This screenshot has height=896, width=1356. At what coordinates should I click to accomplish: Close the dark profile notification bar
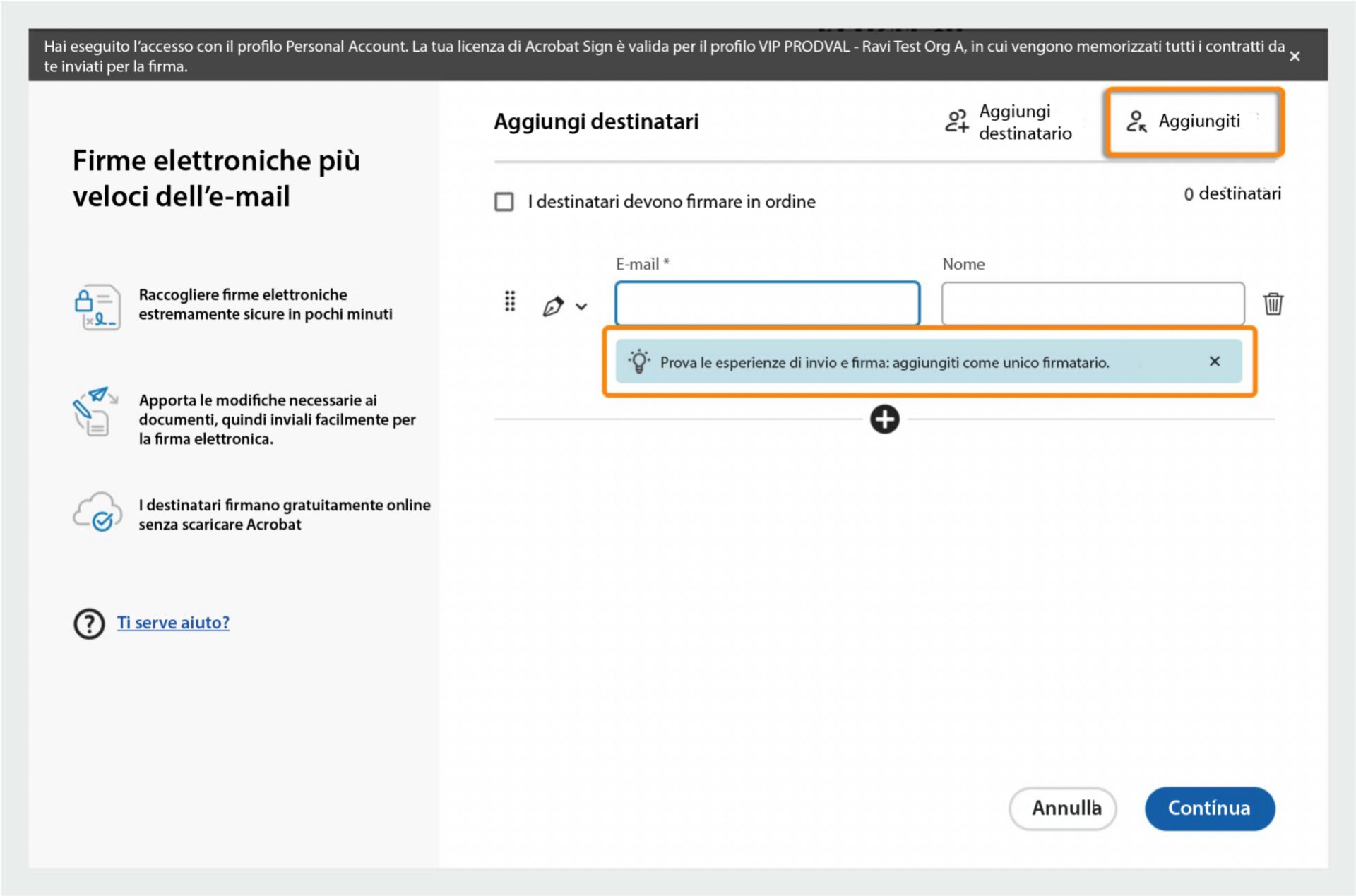coord(1295,56)
